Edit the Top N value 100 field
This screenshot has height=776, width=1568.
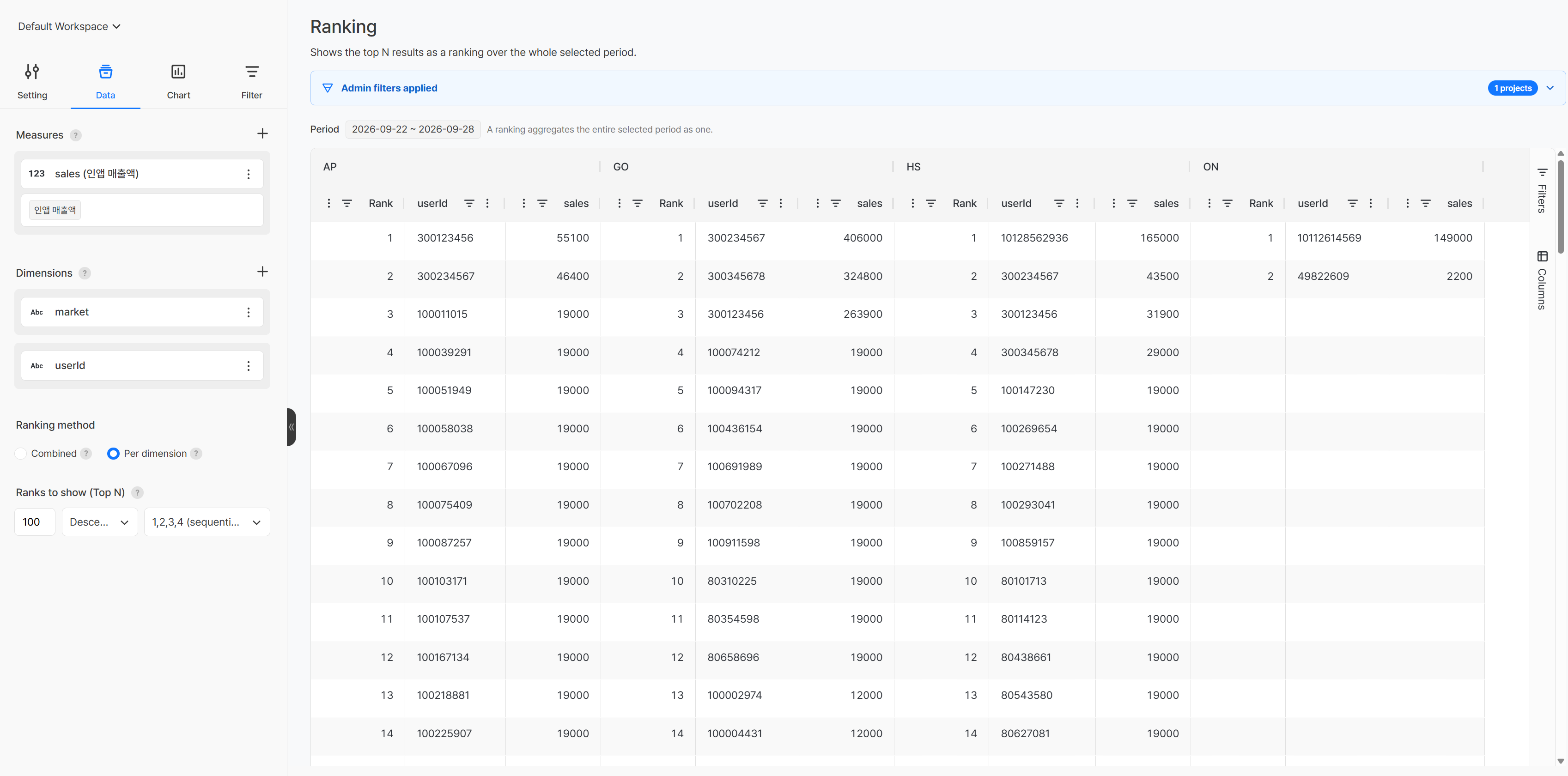point(35,522)
